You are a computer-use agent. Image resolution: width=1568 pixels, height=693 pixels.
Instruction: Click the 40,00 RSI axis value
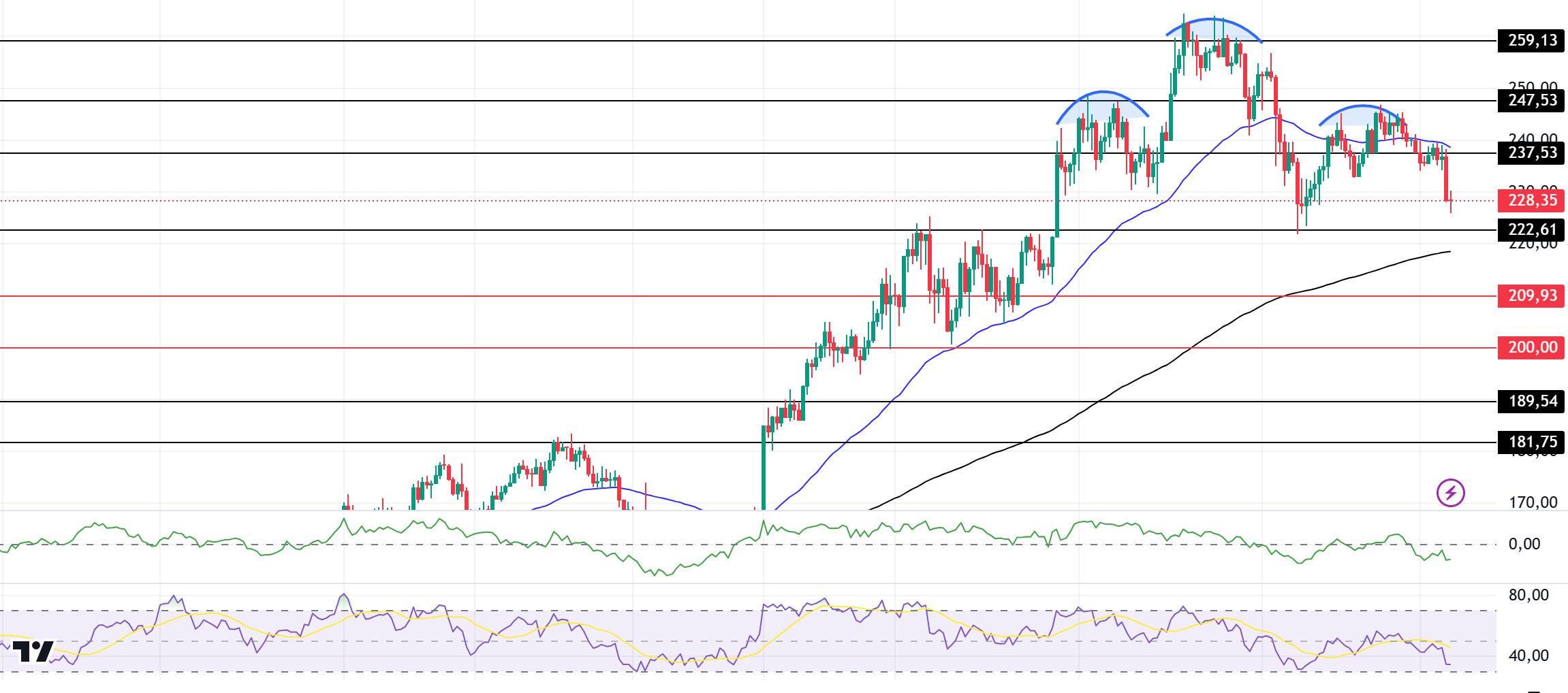[1528, 656]
